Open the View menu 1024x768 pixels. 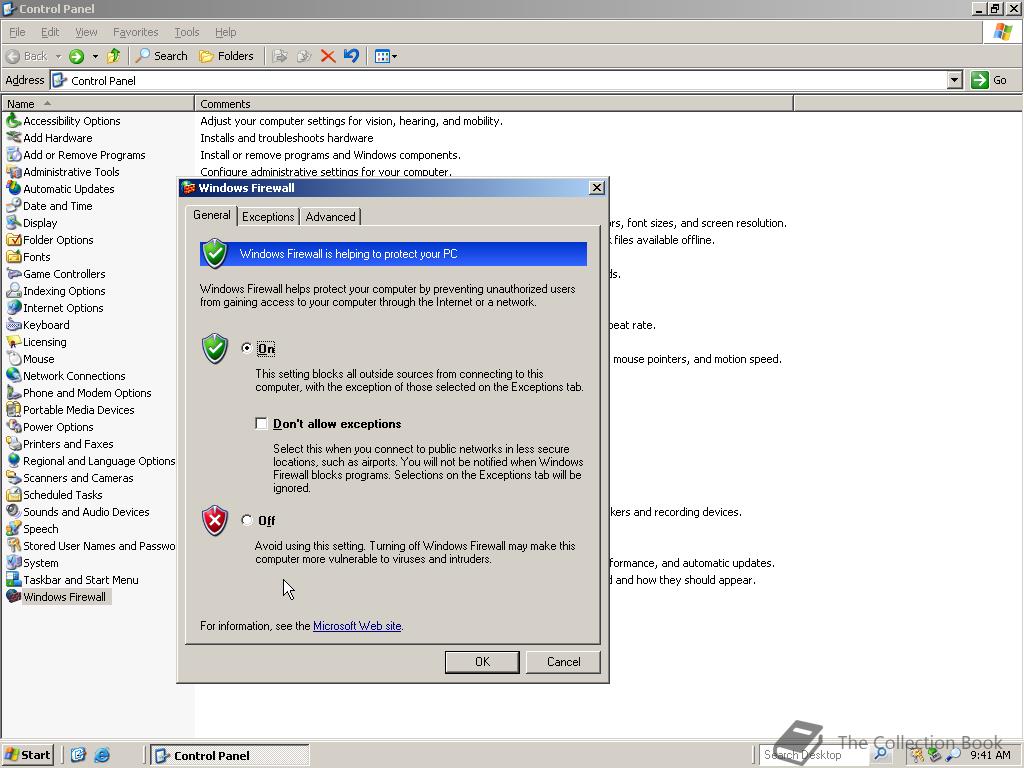coord(86,32)
